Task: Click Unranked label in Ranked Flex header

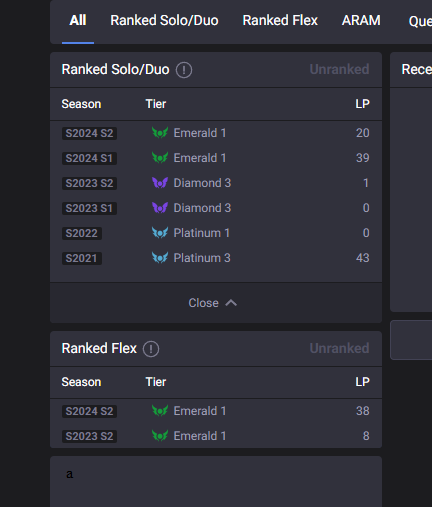Action: pos(339,348)
